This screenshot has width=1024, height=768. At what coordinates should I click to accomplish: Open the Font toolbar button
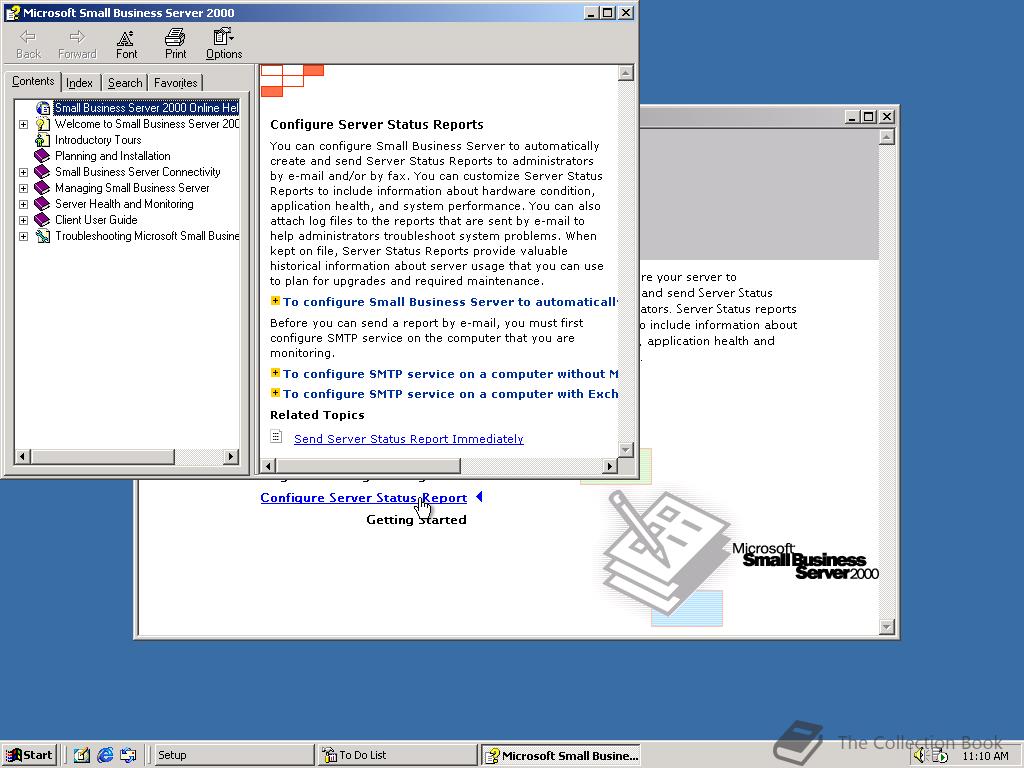(126, 44)
